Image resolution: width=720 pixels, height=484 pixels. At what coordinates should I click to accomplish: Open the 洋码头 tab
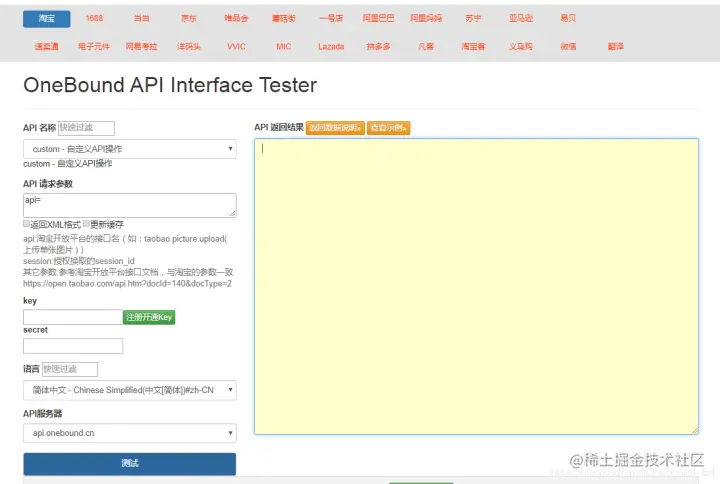point(189,46)
